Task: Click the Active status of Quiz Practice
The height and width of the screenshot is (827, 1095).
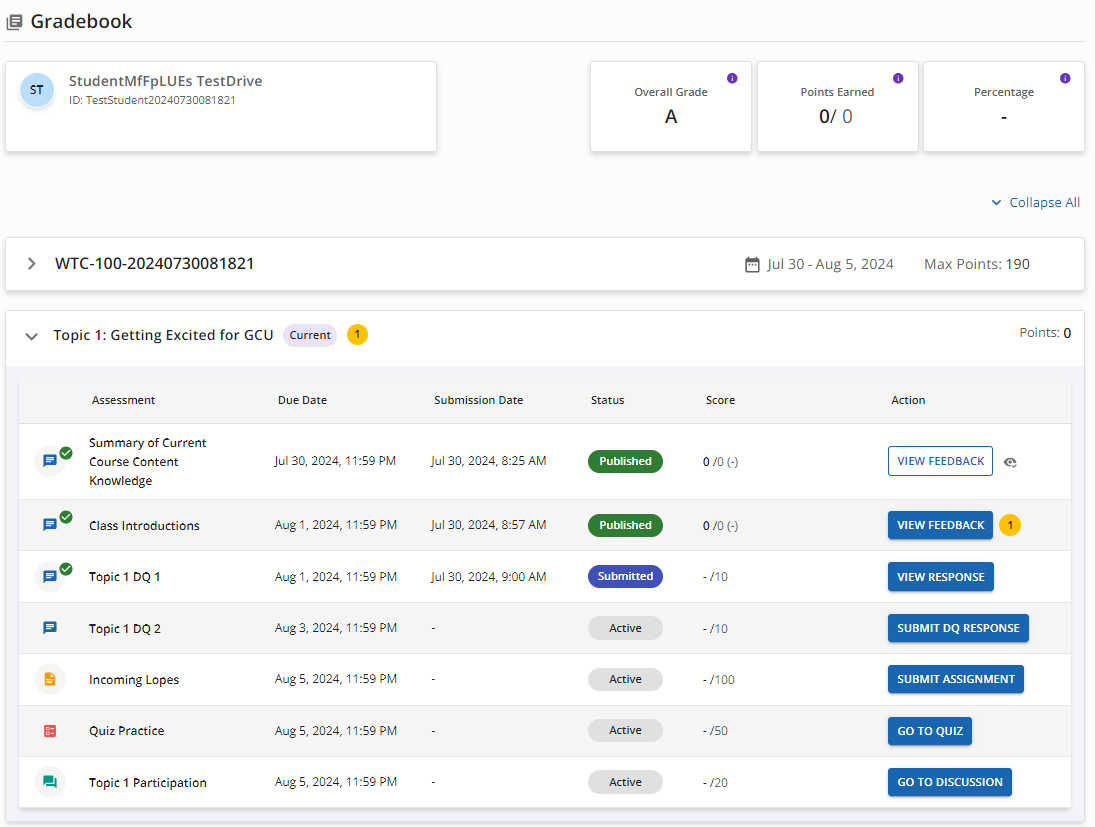Action: coord(625,730)
